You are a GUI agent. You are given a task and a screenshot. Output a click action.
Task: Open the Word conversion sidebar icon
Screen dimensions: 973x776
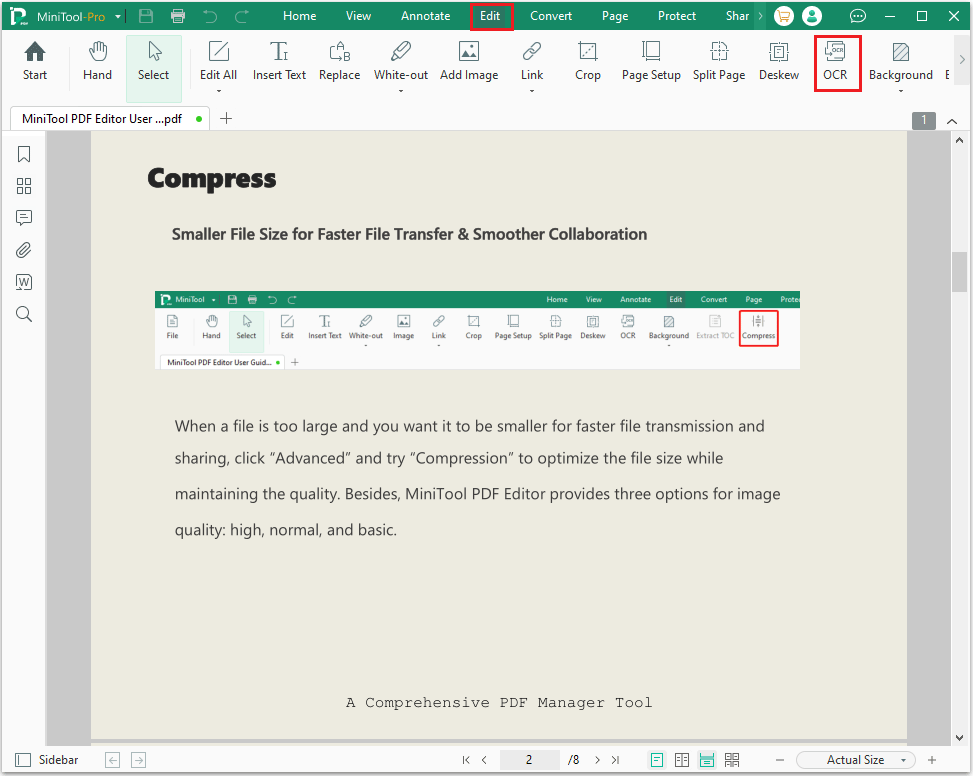[x=24, y=282]
